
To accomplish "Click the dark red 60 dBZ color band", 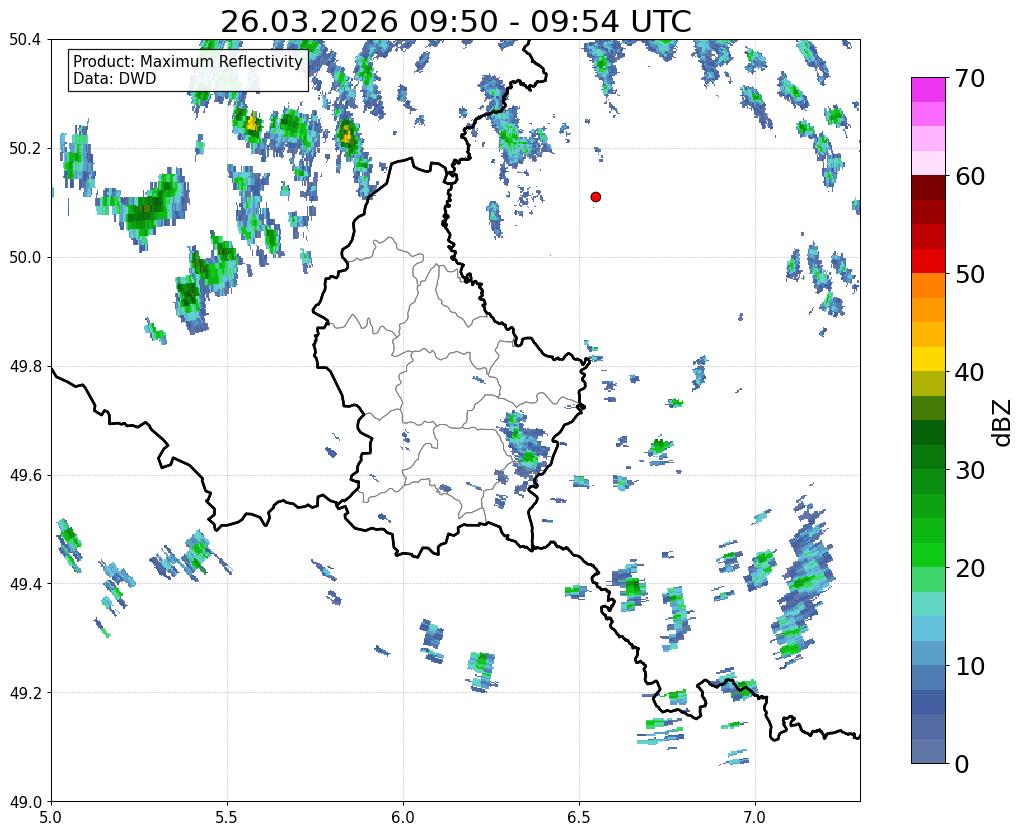I will coord(928,187).
